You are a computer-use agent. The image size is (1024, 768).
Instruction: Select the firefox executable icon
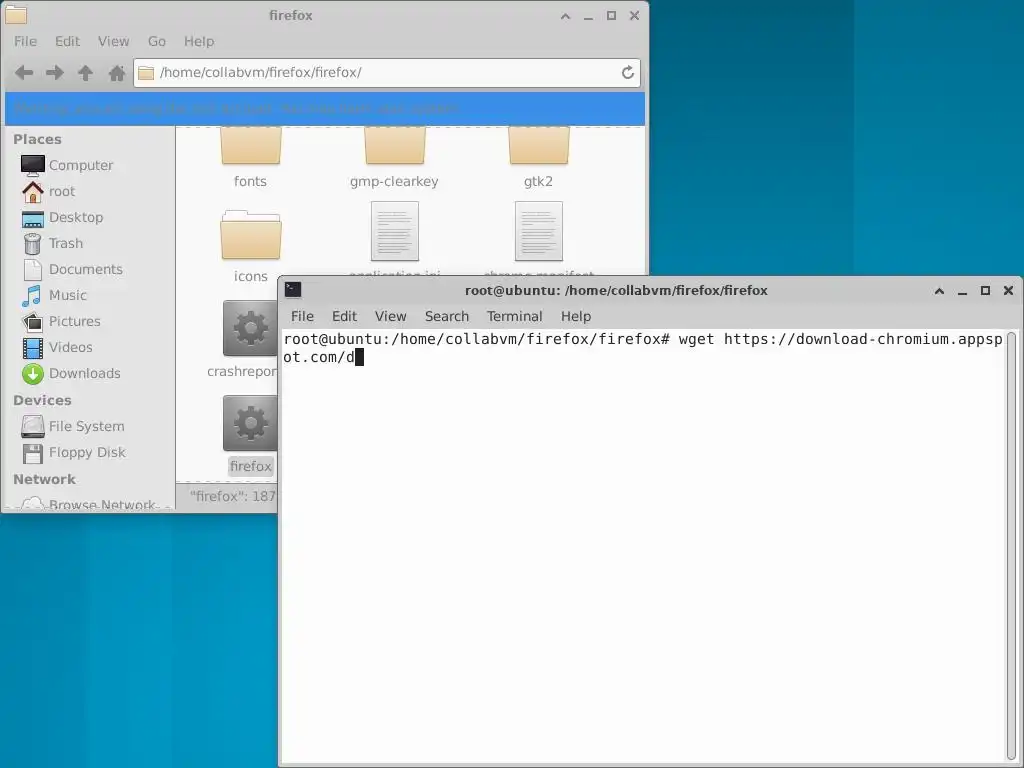point(249,423)
